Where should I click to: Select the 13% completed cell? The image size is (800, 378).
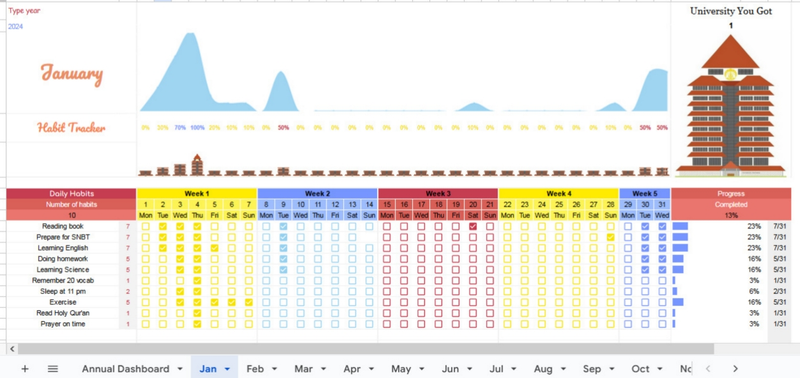[x=731, y=215]
